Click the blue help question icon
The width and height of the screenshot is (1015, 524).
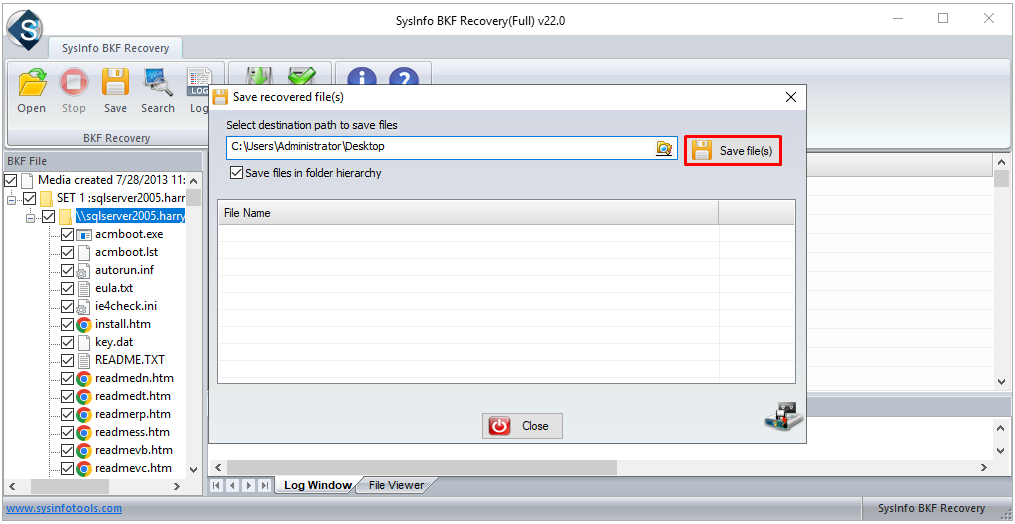click(404, 76)
